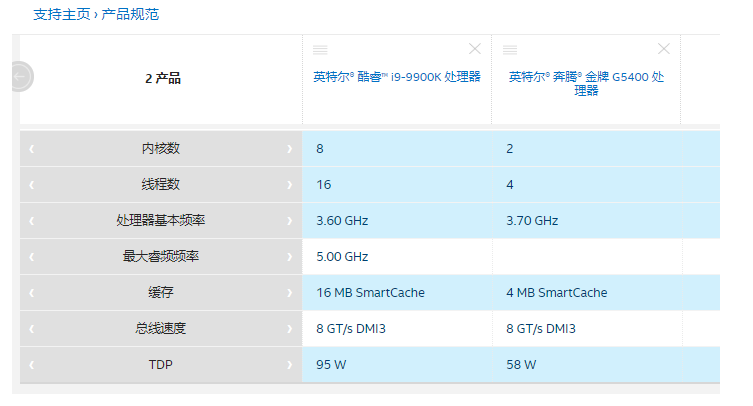Click left chevron on 处理器基本频率 row
Screen dimensions: 753x406
coord(32,221)
